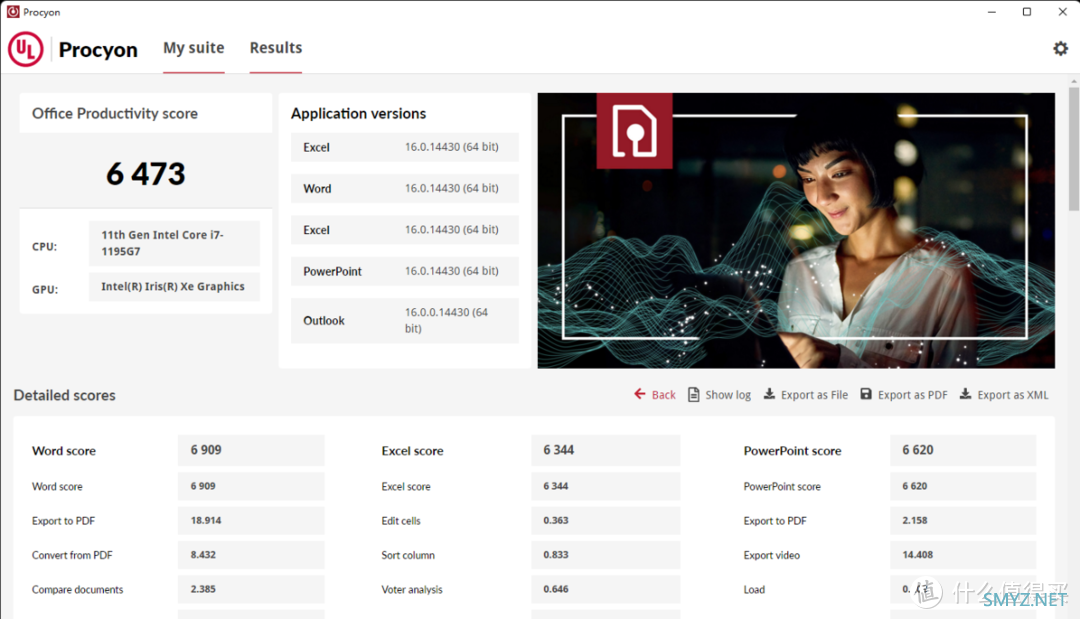Click the bold PowerPoint score value 6 620
The image size is (1080, 619).
[x=963, y=450]
